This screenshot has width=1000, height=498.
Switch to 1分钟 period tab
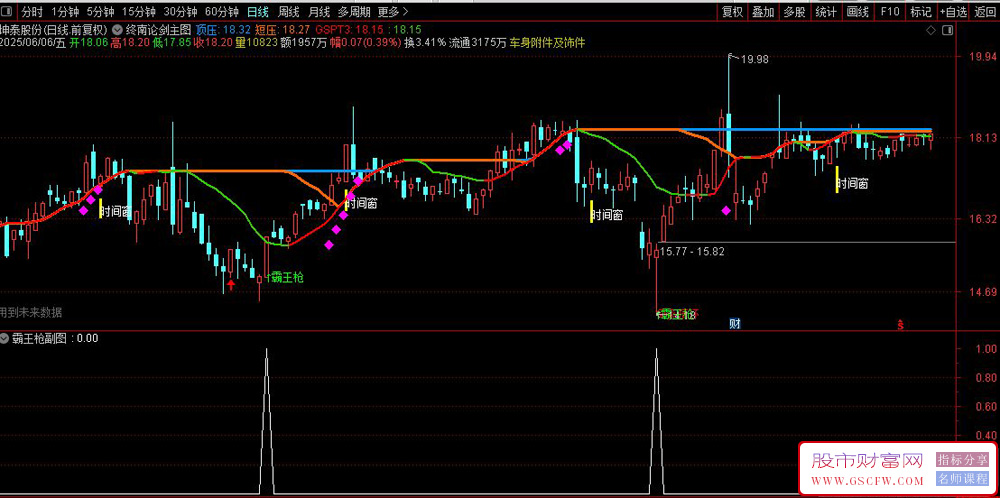(x=65, y=11)
